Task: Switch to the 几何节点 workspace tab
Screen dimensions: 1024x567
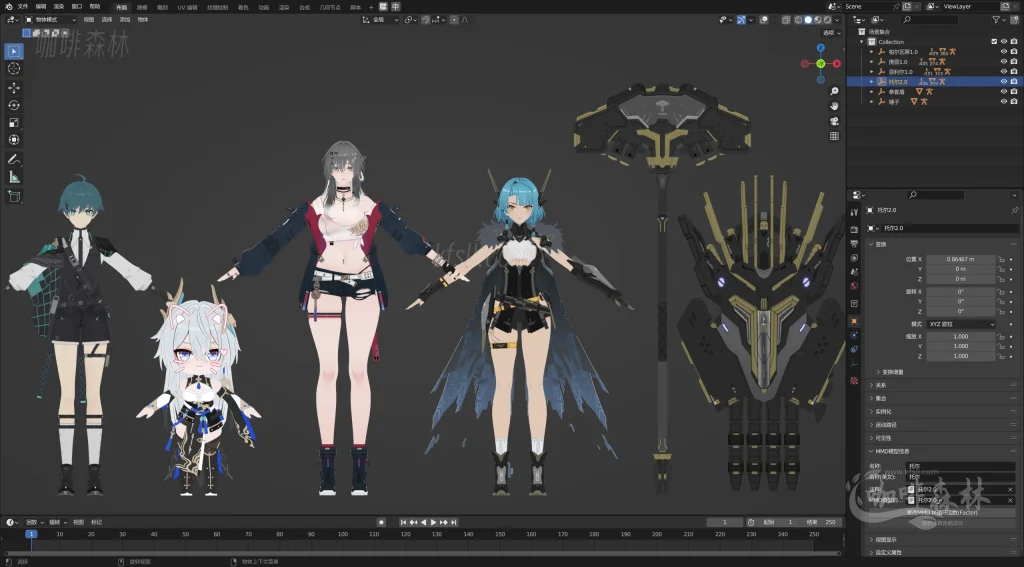Action: coord(330,7)
